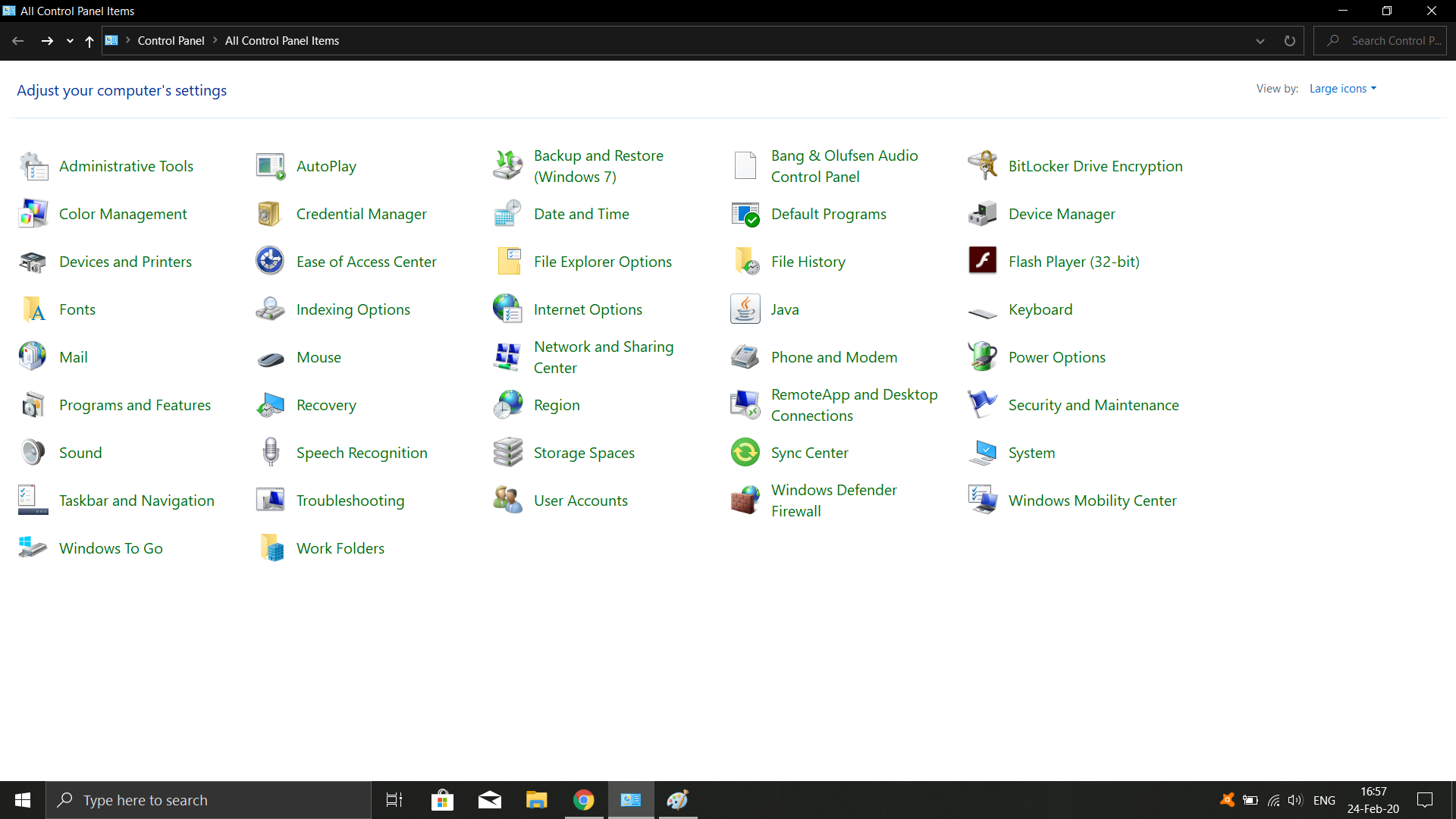Launch Google Chrome from the taskbar
This screenshot has height=819, width=1456.
click(x=584, y=800)
